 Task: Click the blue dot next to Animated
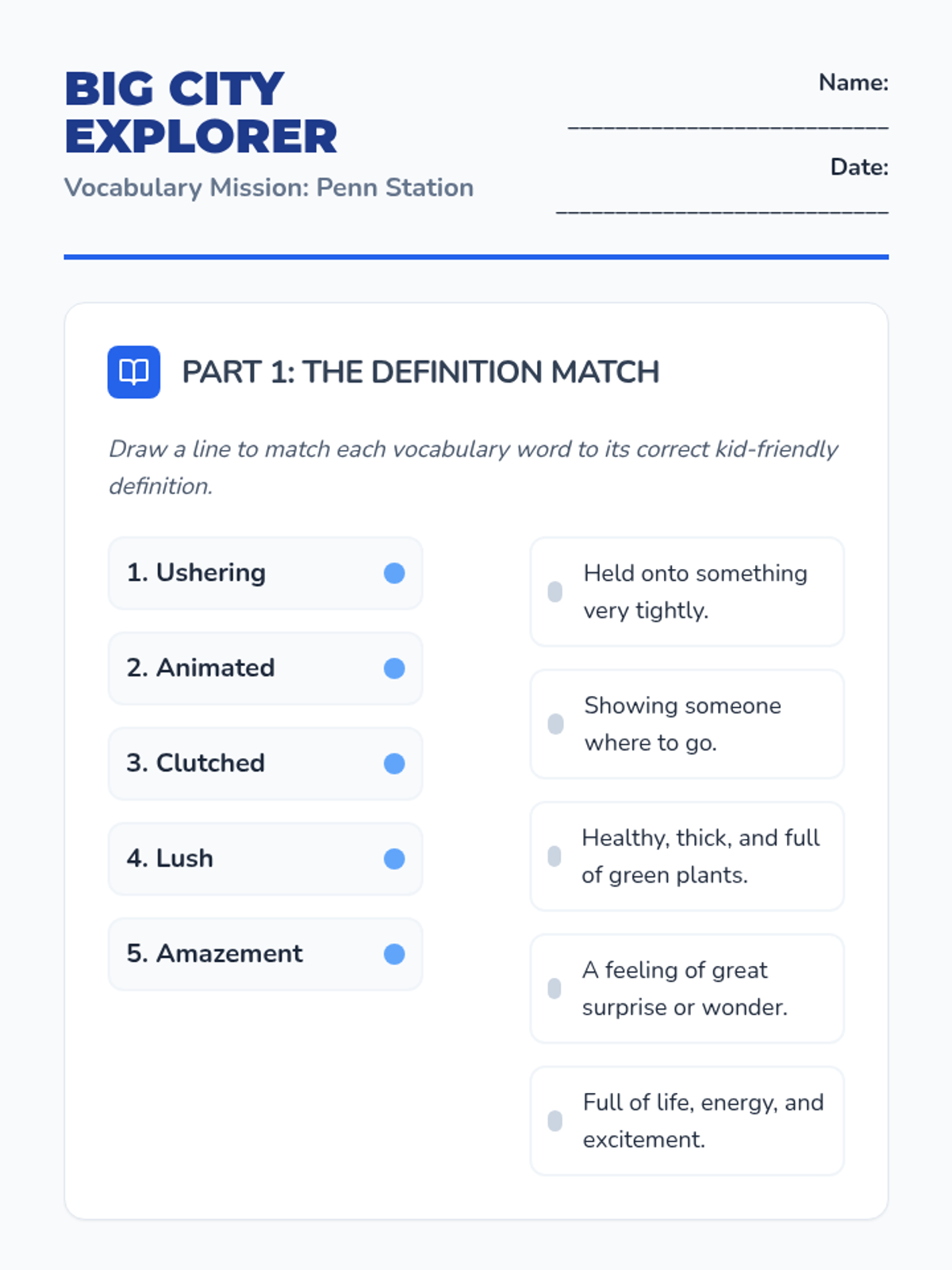[x=394, y=668]
